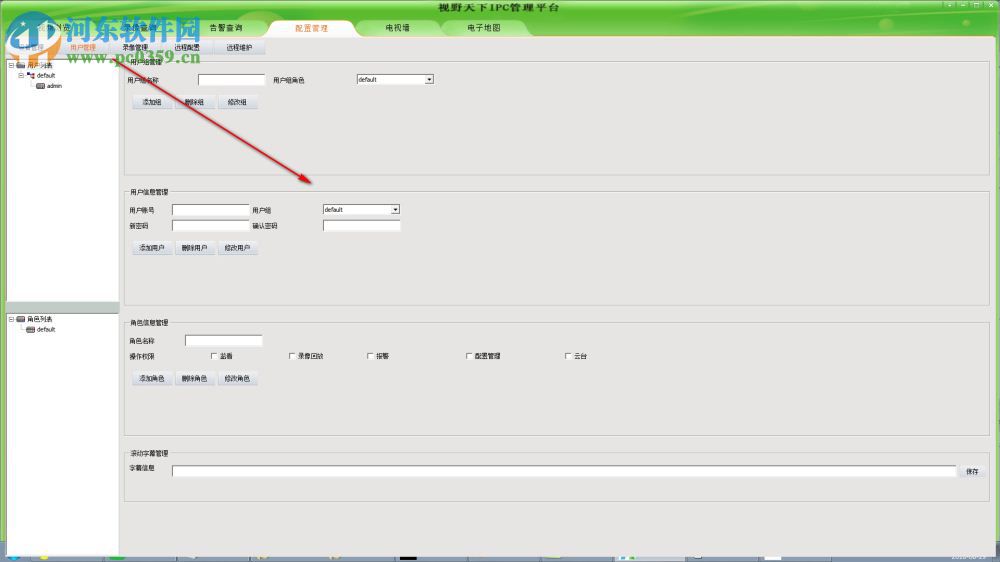
Task: Click the 用户帐号 input field
Action: coord(210,210)
